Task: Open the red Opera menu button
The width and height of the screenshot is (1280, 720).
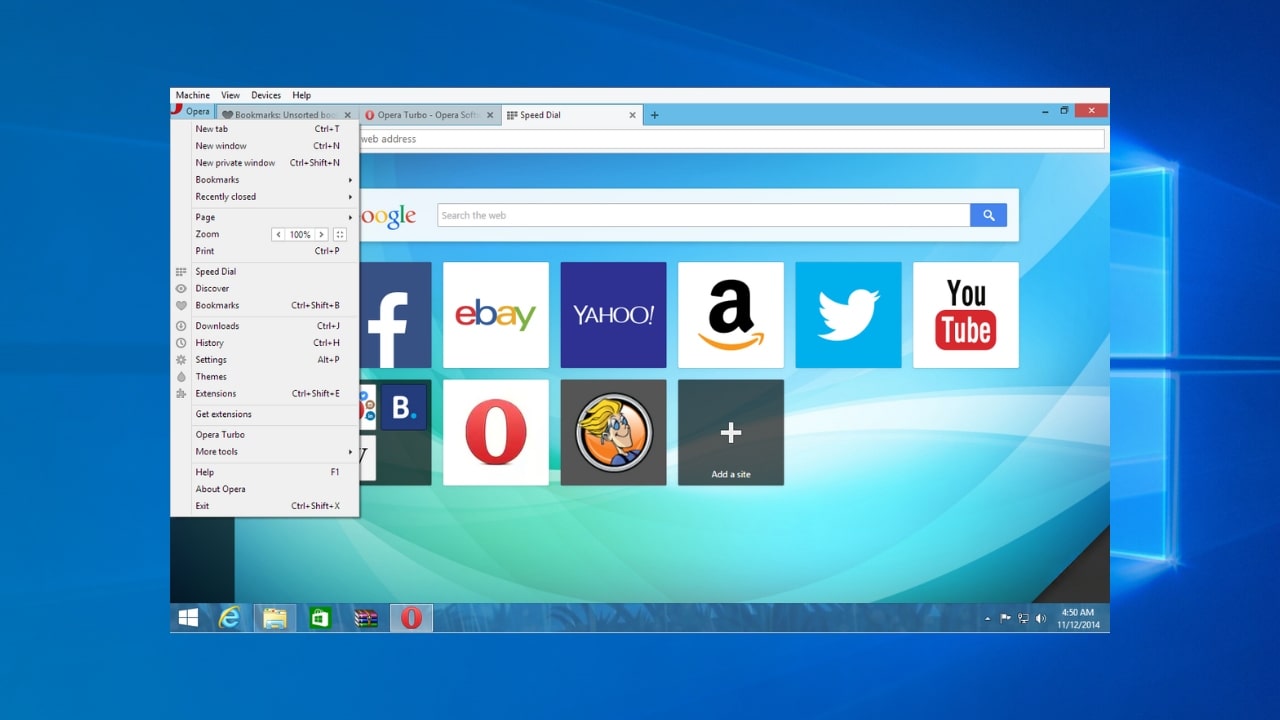Action: tap(191, 112)
